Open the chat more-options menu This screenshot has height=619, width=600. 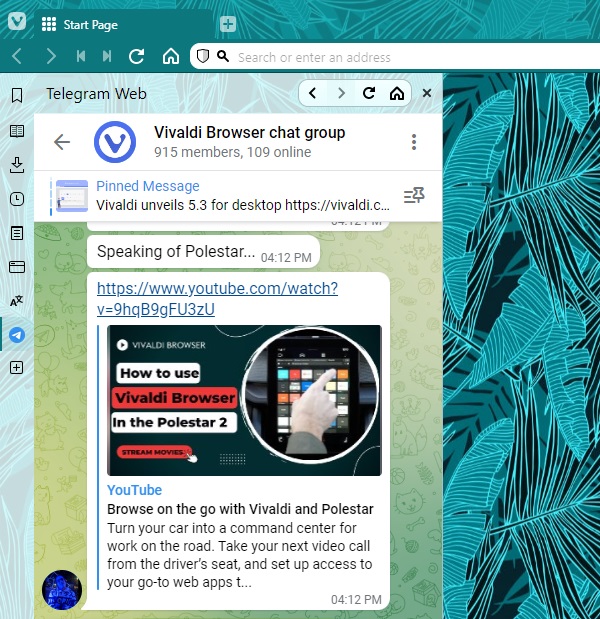[414, 142]
